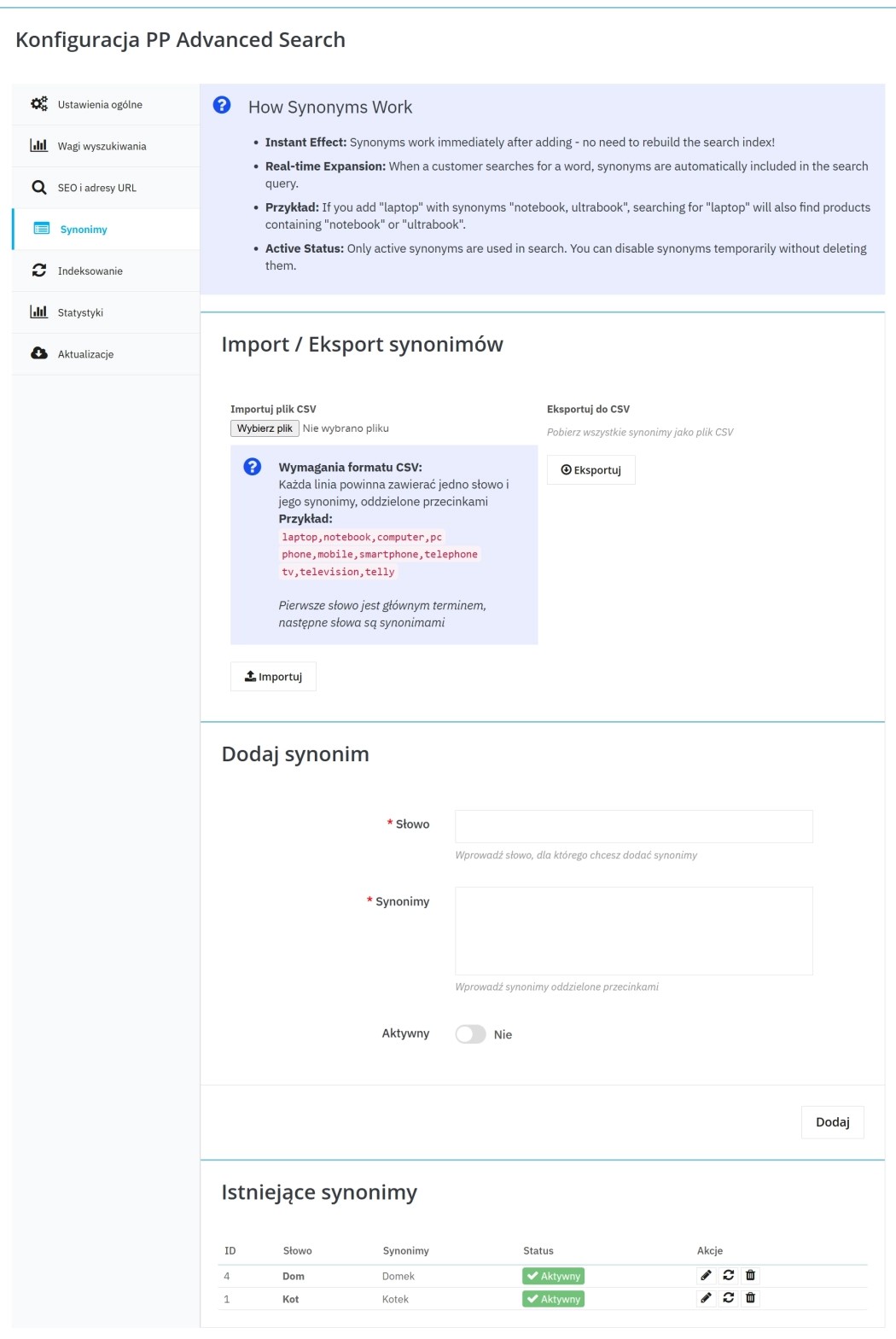Open the Indeksowanie tab
The image size is (896, 1339).
(106, 271)
